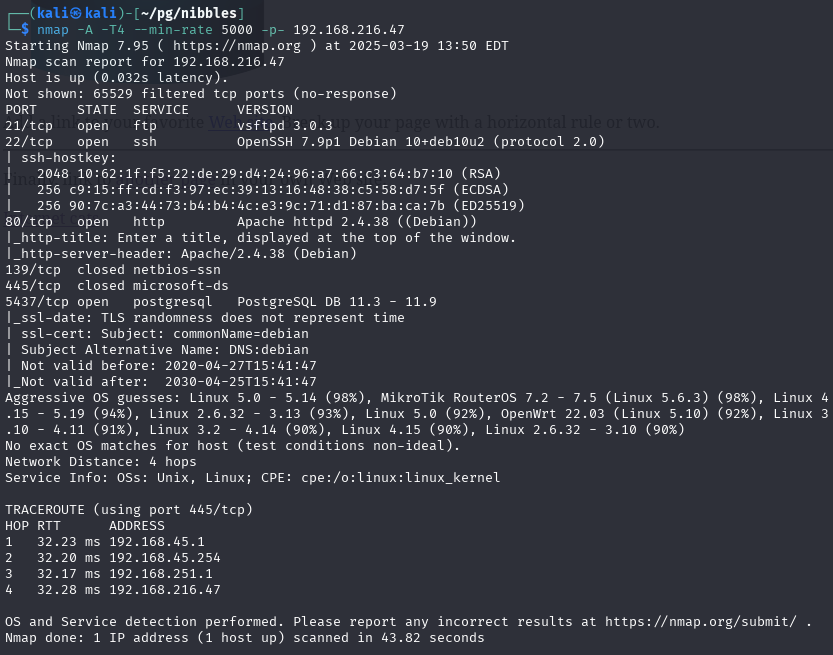
Task: Click the 139/tcp closed netbios-ssn line
Action: (x=112, y=269)
